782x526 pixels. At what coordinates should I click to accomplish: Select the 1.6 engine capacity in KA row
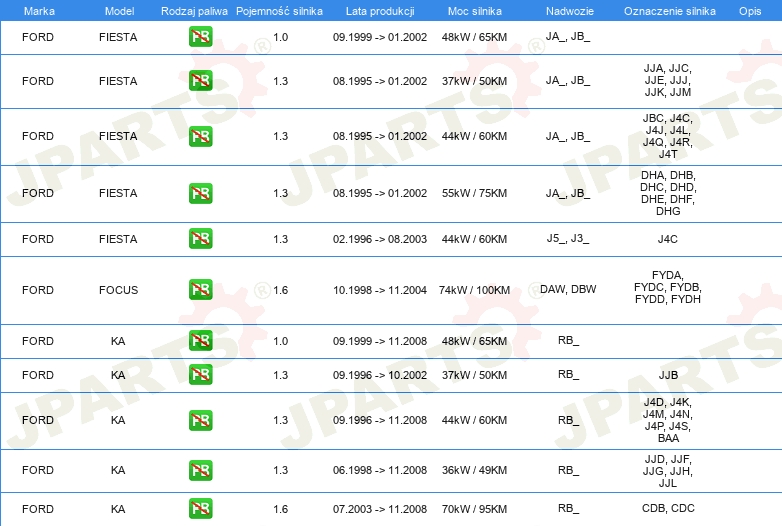[281, 509]
